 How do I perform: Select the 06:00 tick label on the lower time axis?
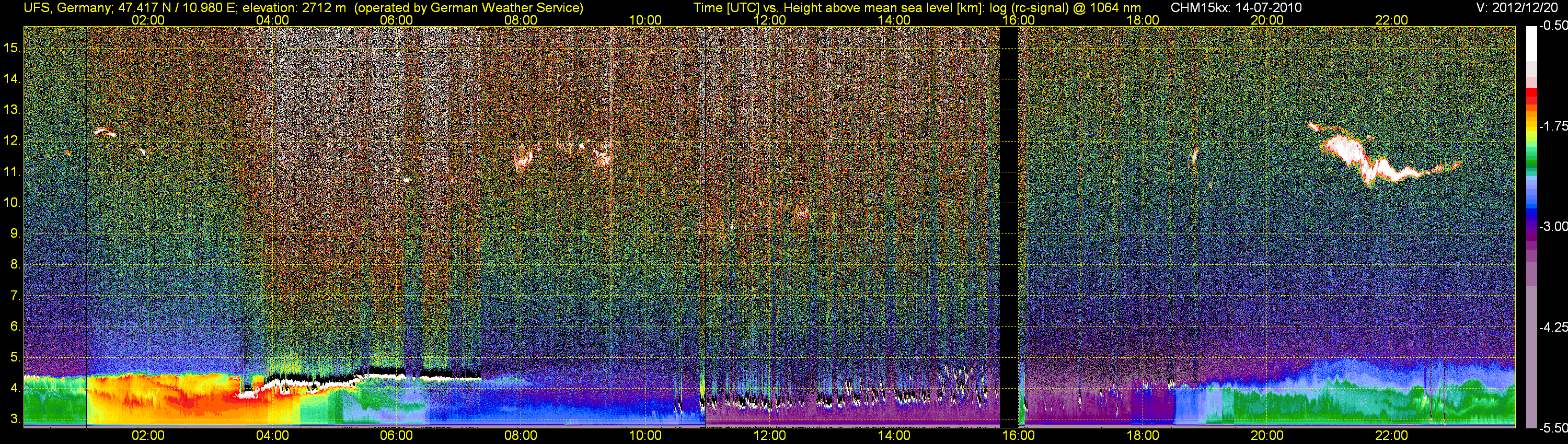pos(396,436)
